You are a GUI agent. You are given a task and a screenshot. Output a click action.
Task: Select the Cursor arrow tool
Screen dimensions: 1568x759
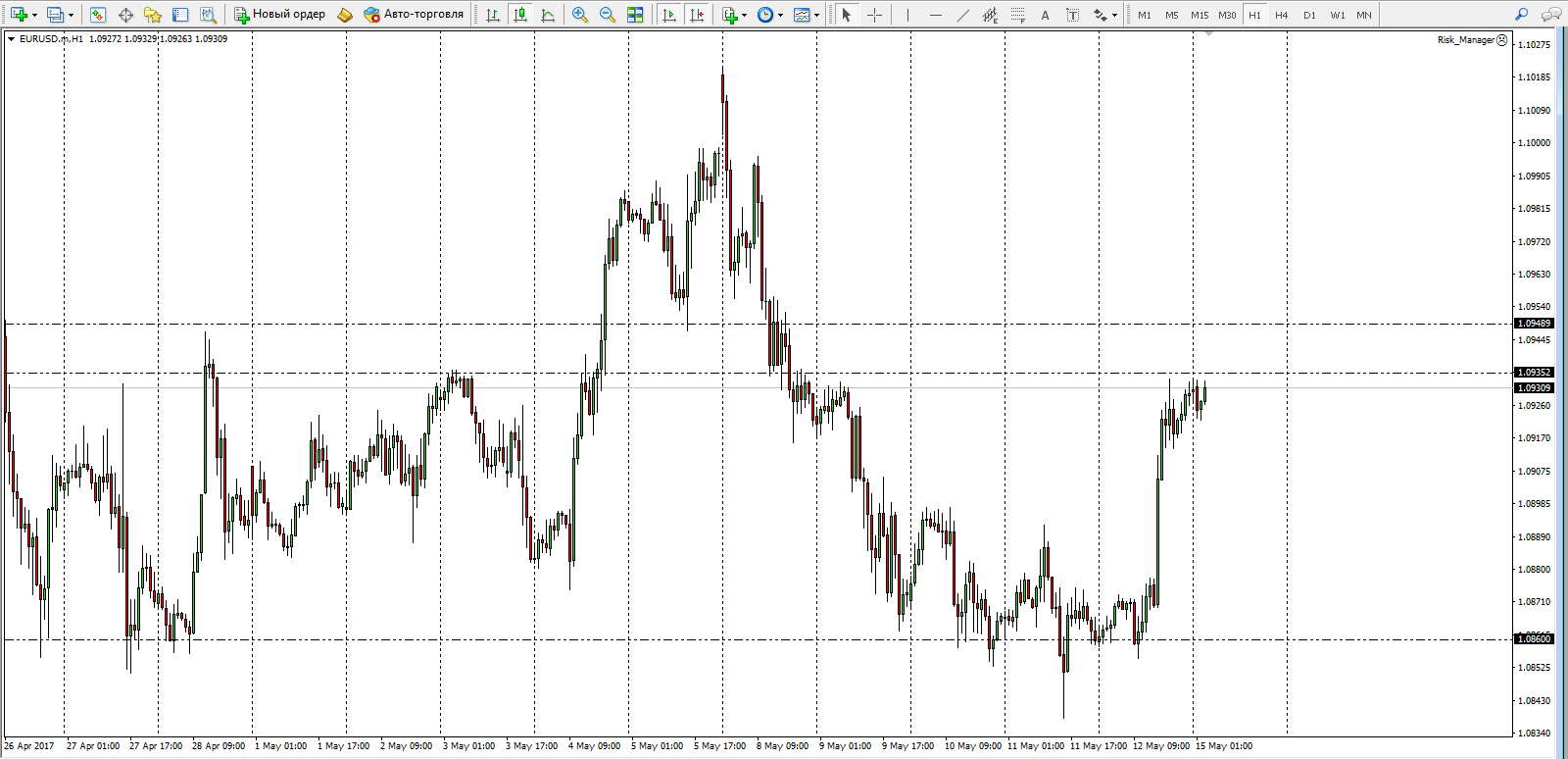[847, 15]
